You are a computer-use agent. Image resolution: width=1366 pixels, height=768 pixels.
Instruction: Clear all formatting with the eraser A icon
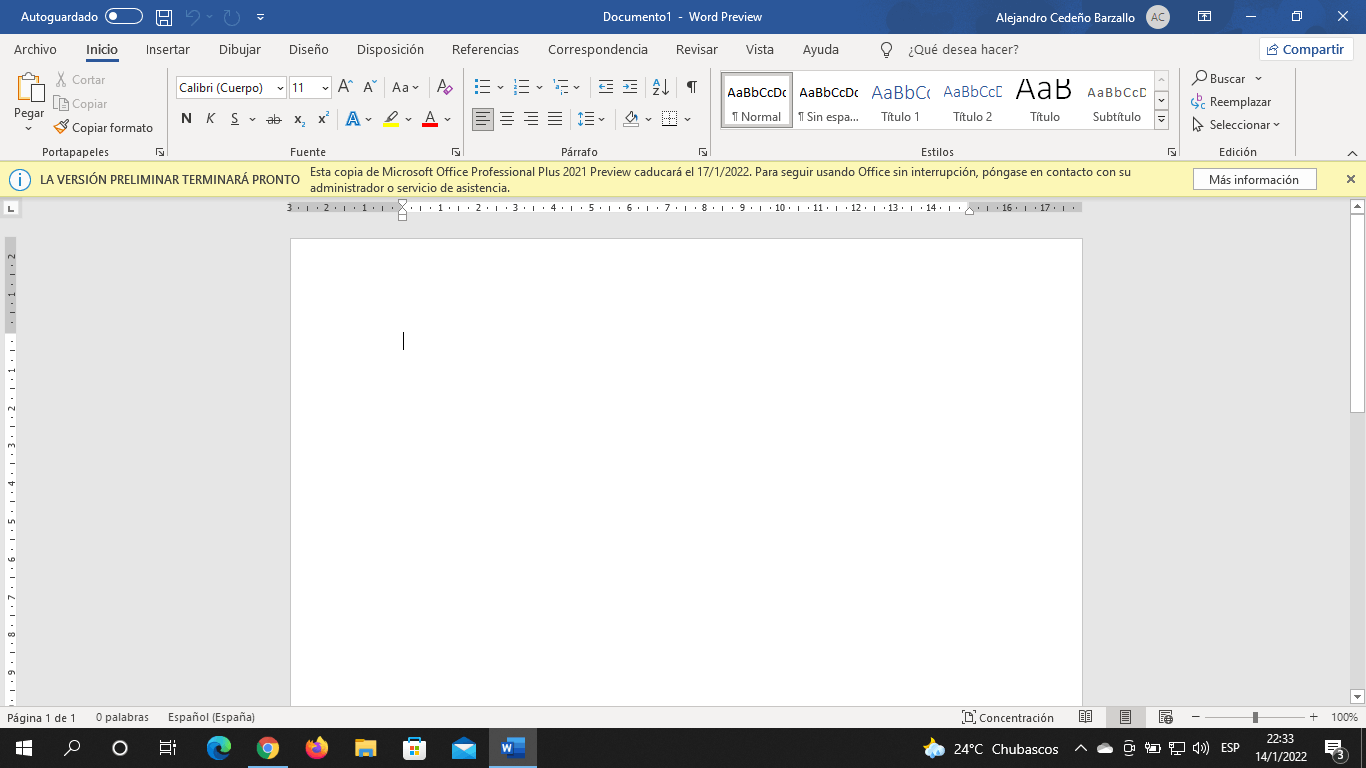point(445,87)
